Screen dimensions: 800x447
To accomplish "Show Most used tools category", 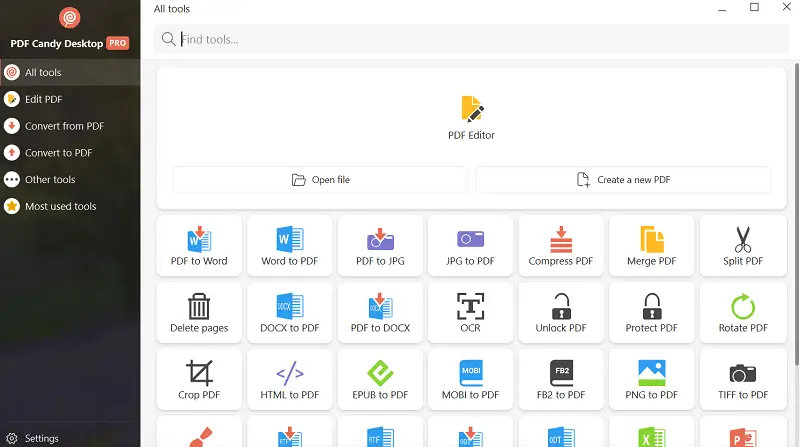I will [70, 206].
